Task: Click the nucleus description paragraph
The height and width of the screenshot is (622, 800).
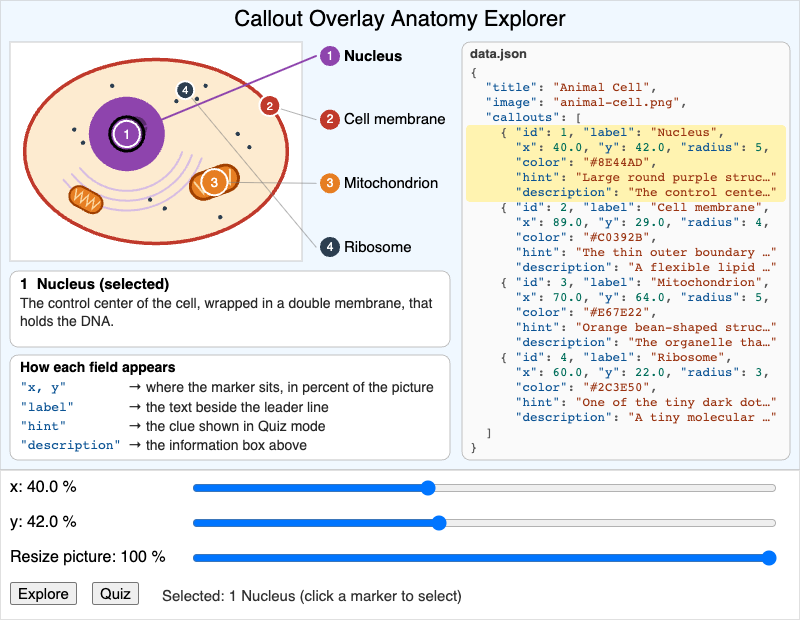Action: (226, 312)
